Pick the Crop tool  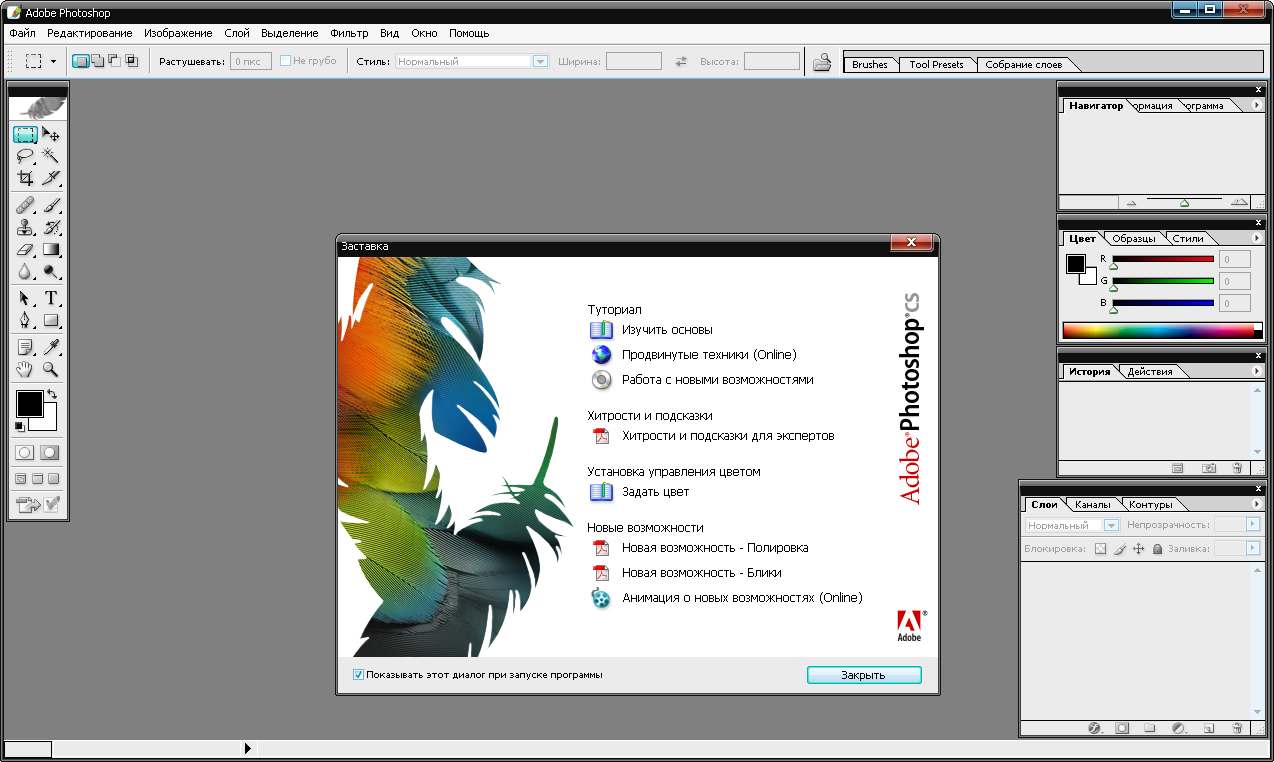pyautogui.click(x=25, y=179)
